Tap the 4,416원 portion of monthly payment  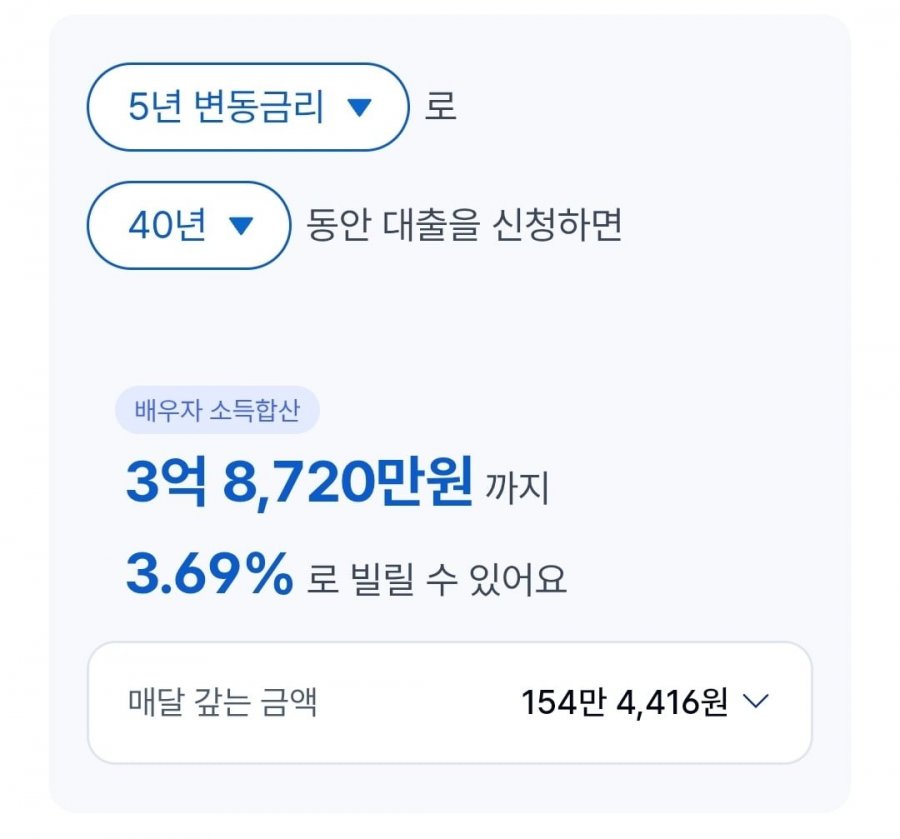coord(673,702)
